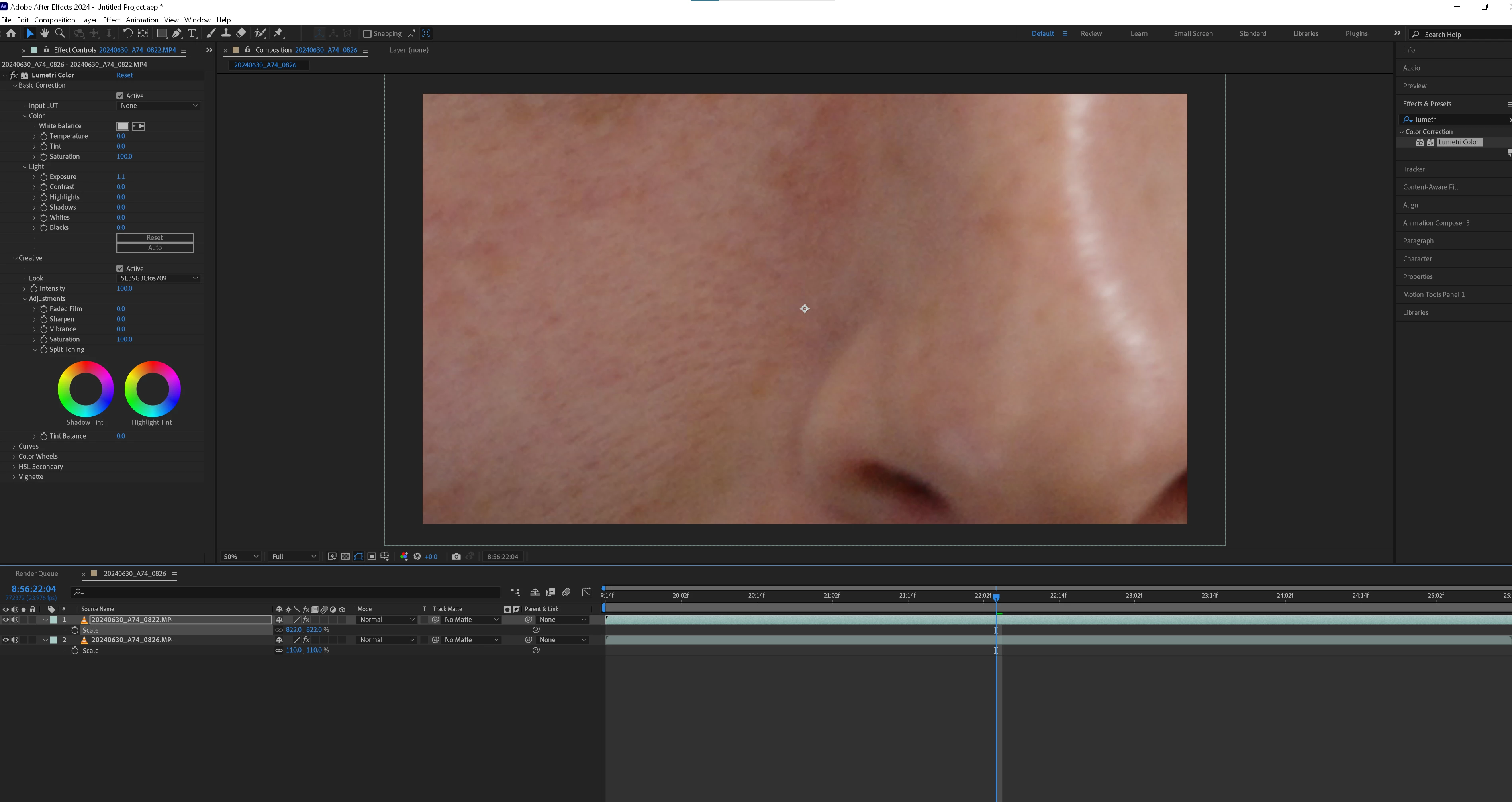Click the snapshot camera icon

click(456, 557)
